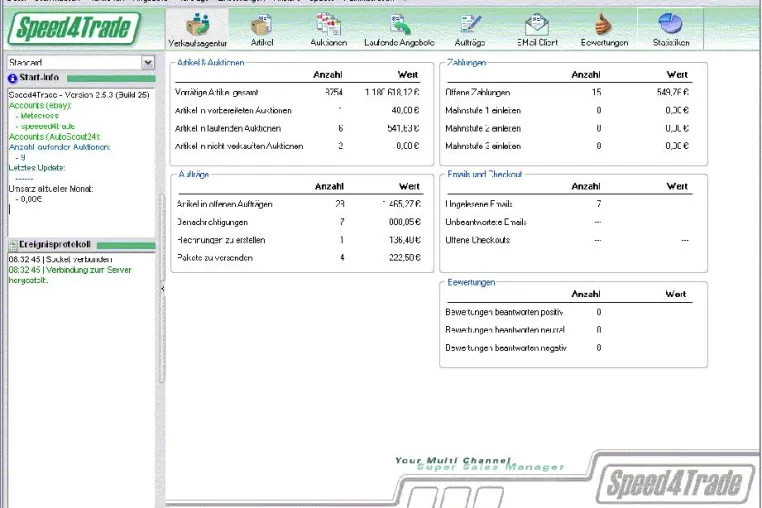Click Anzahl laufender Auktionen in sidebar
The image size is (762, 508).
tap(59, 147)
